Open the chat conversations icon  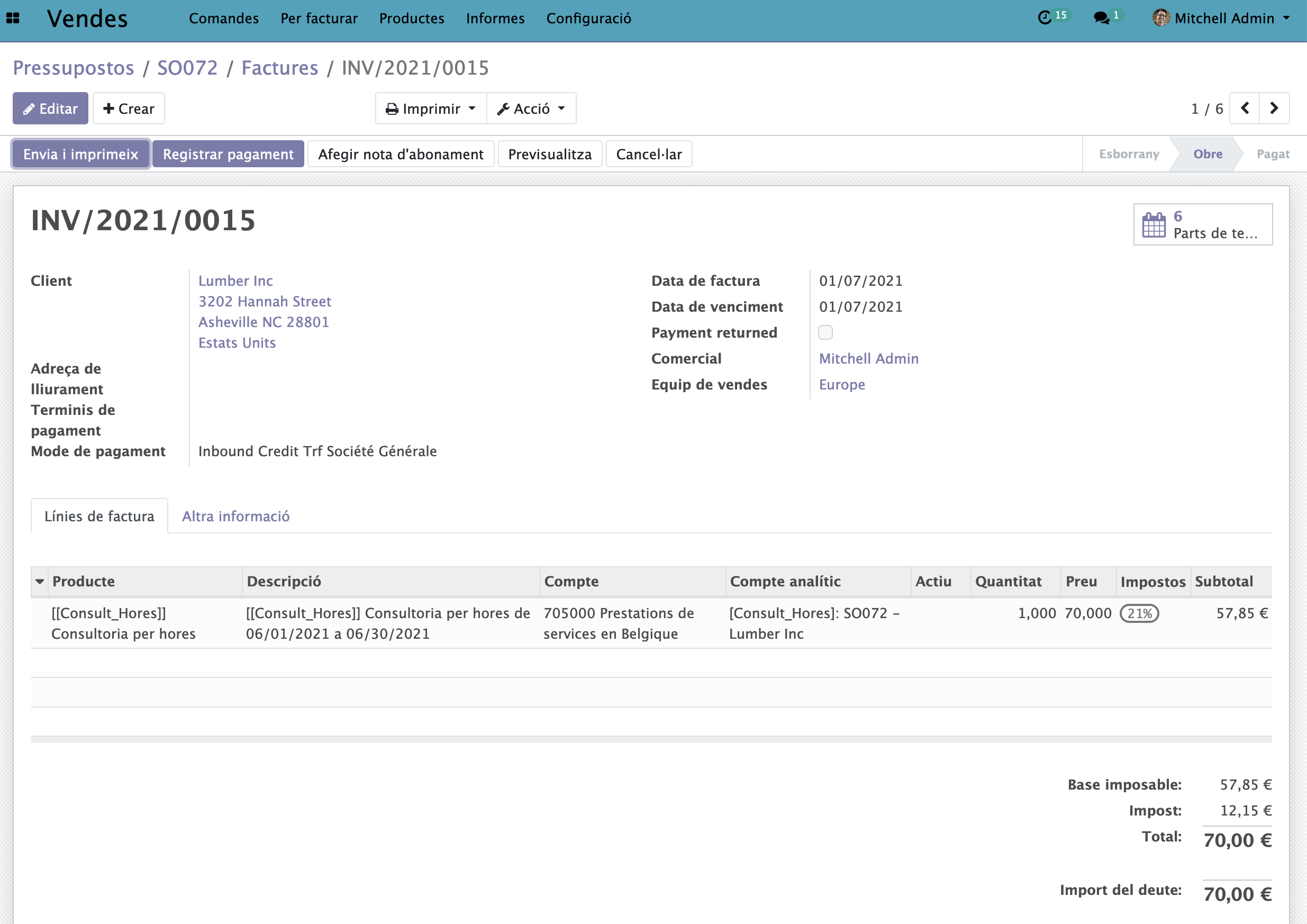[1102, 18]
